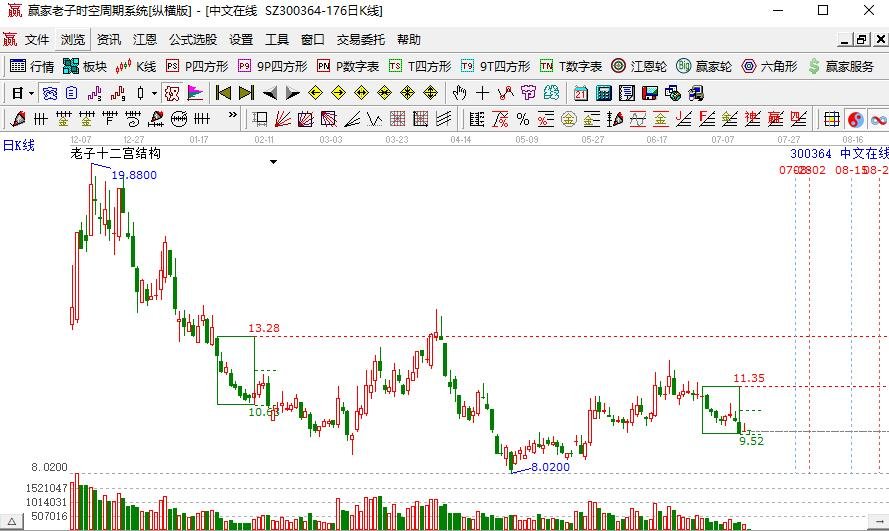Open 赢家服务 with the dollar icon
Screen dimensions: 889x531
pyautogui.click(x=841, y=66)
